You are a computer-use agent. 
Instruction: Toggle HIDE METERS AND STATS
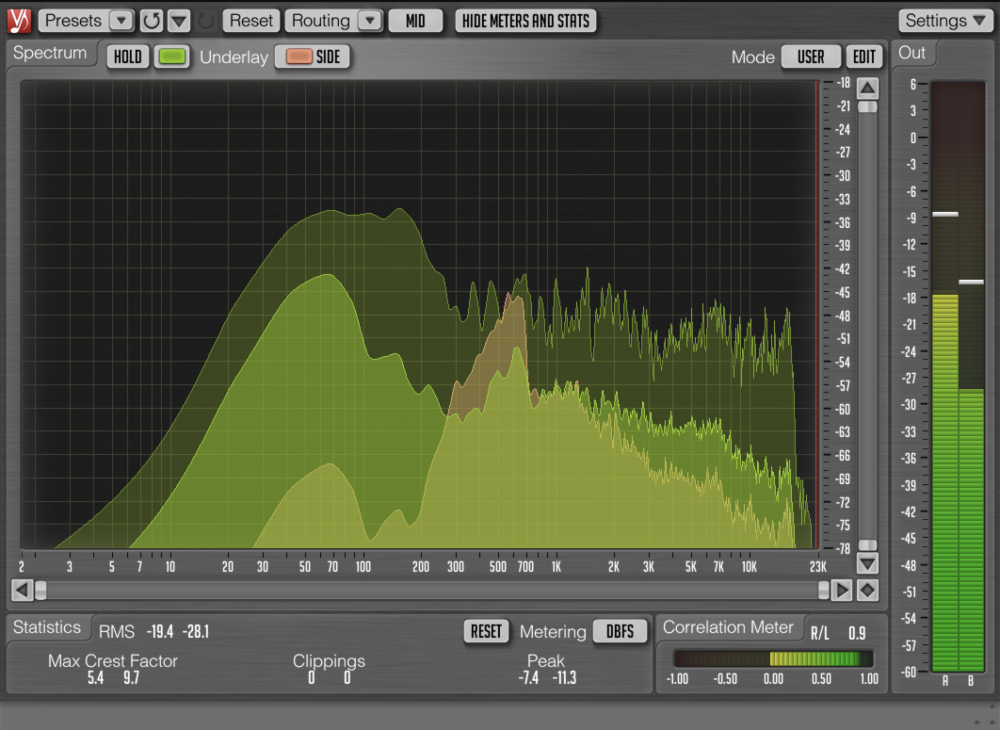(526, 21)
